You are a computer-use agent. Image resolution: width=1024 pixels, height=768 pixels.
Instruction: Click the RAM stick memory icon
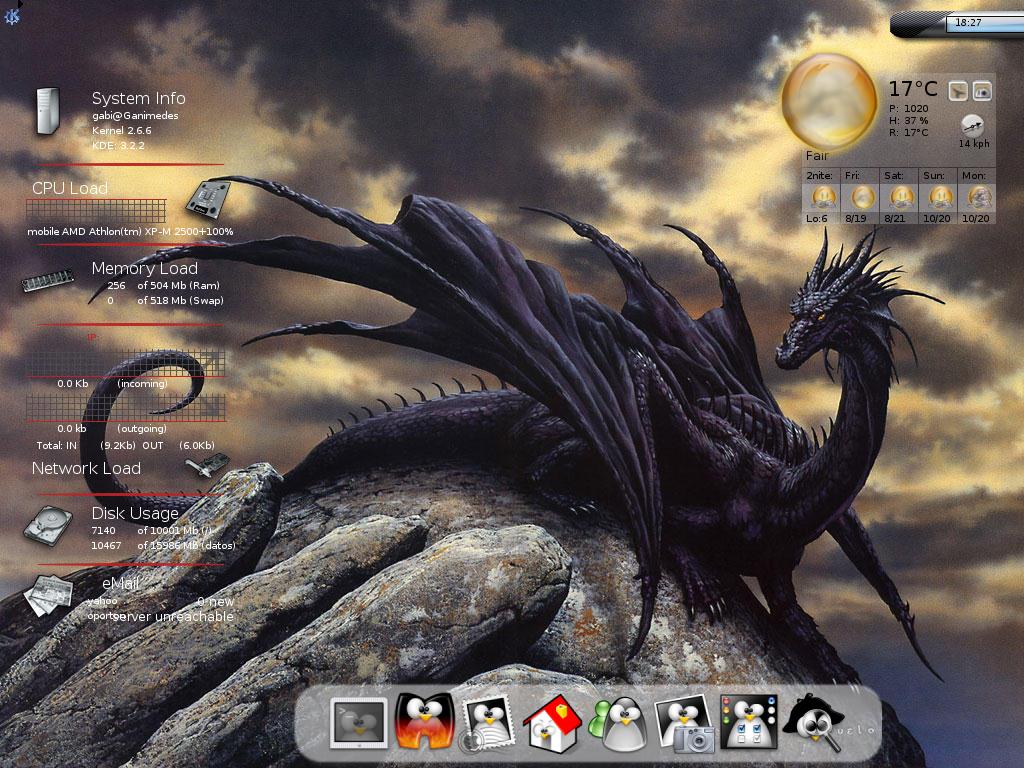[47, 281]
